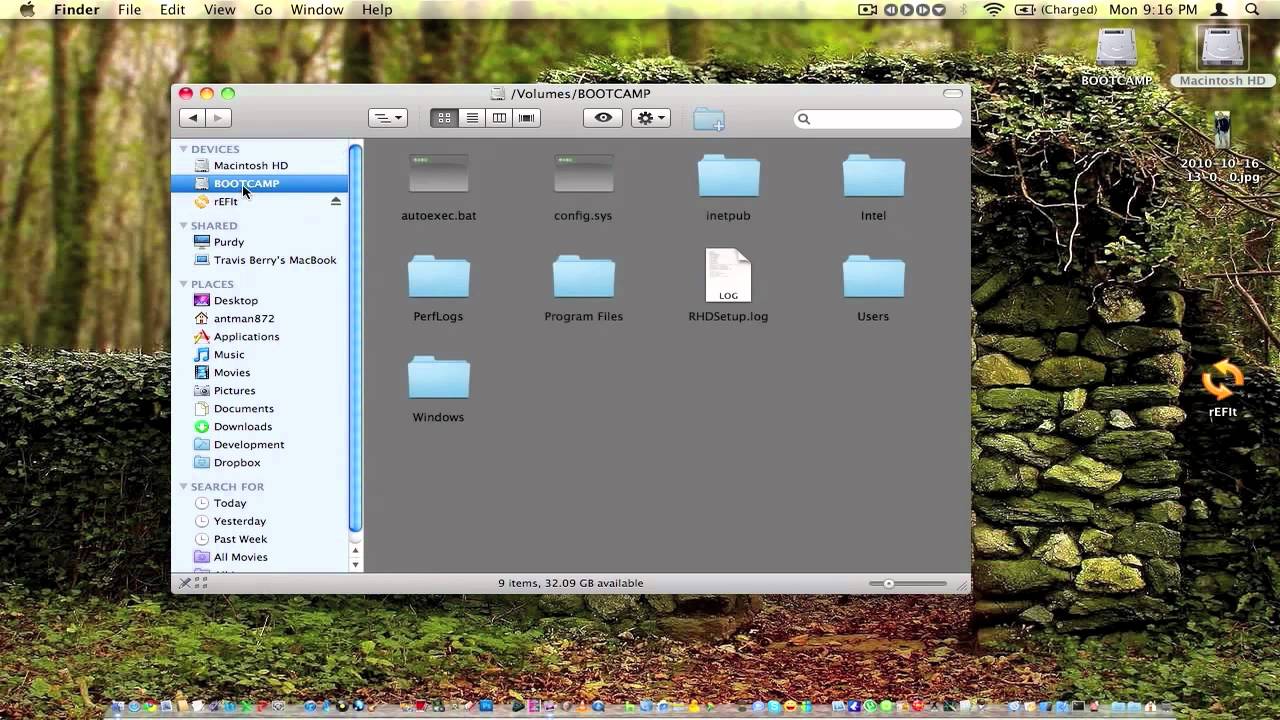Image resolution: width=1280 pixels, height=720 pixels.
Task: Open the Go menu
Action: 263,10
